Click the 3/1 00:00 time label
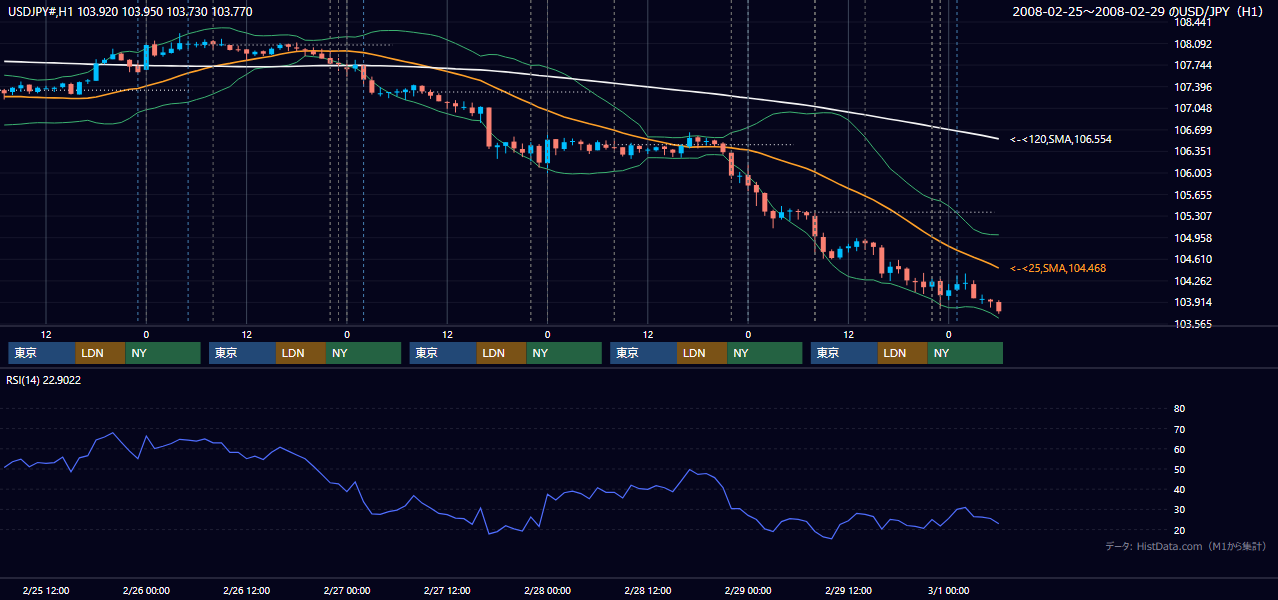The width and height of the screenshot is (1278, 600). pyautogui.click(x=948, y=590)
